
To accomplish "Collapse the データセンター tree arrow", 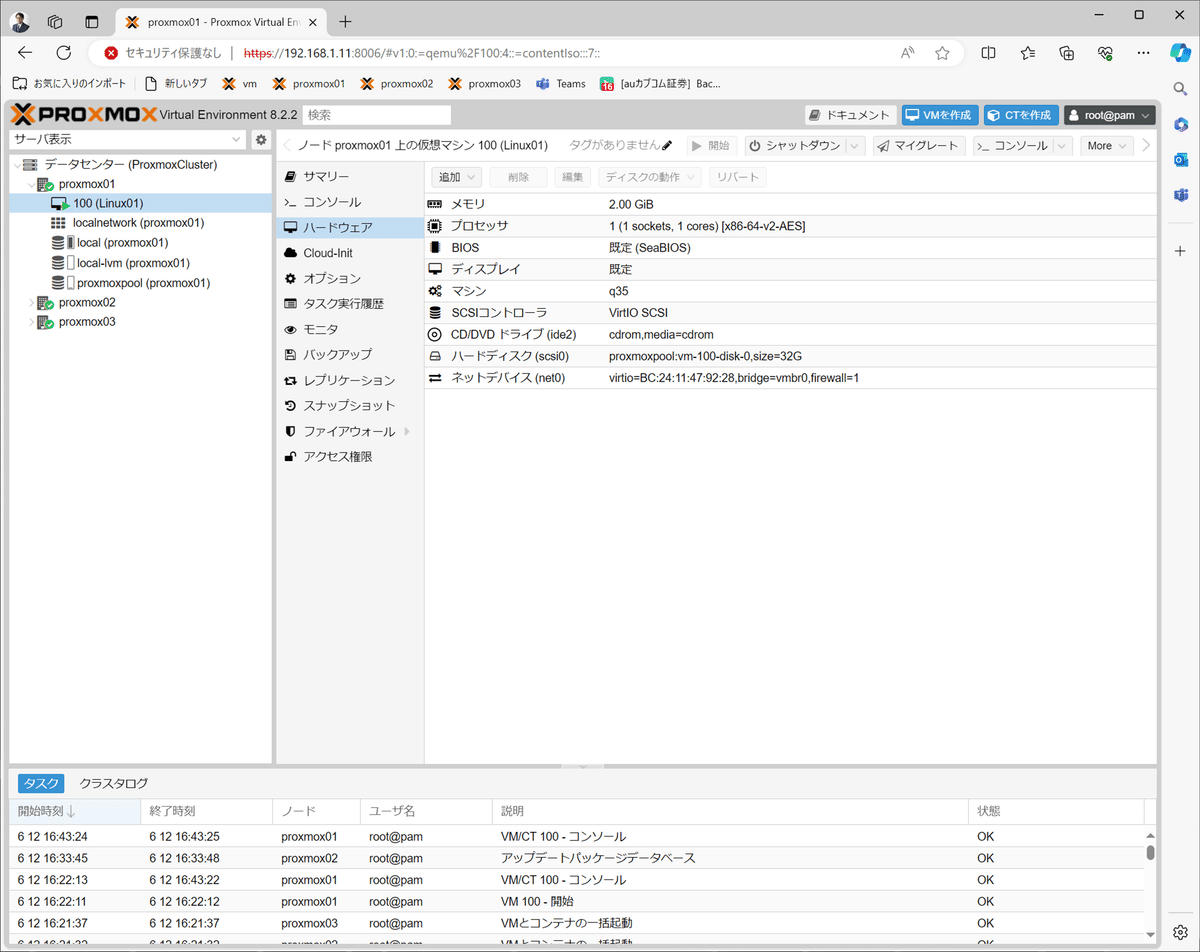I will click(16, 165).
